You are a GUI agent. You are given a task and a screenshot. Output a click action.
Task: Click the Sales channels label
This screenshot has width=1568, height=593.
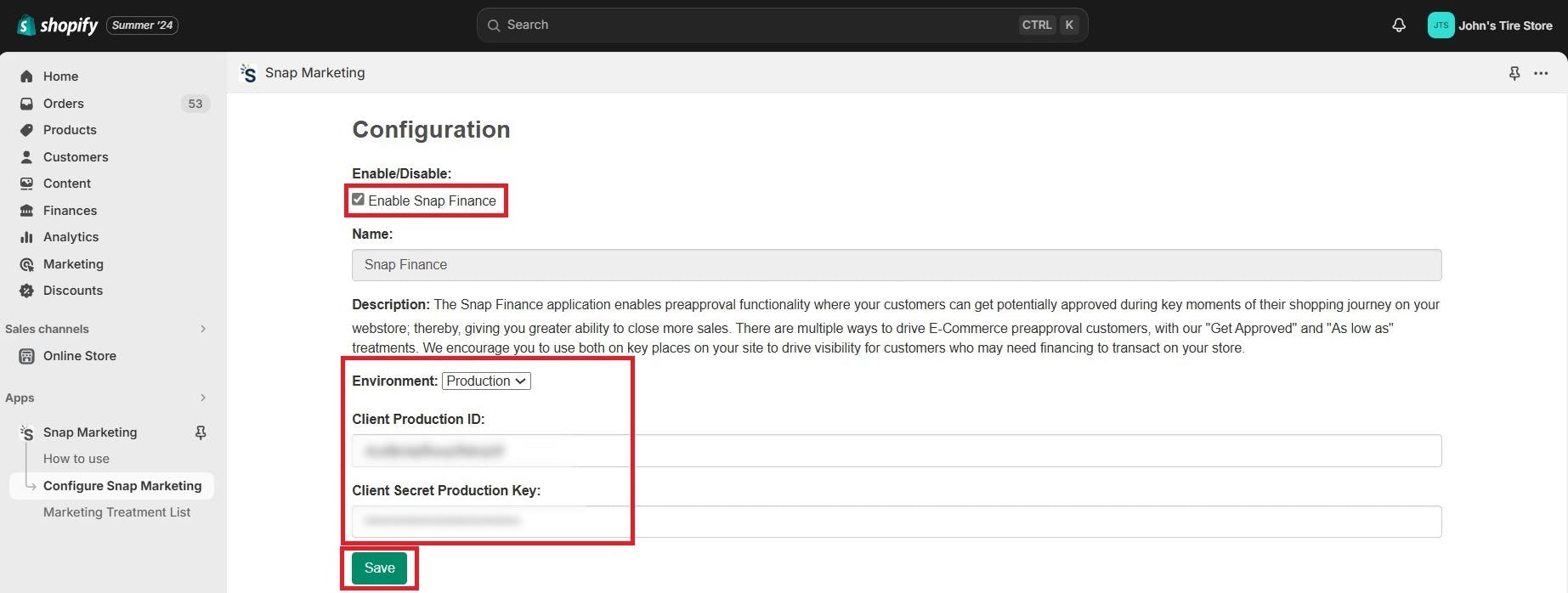[47, 329]
